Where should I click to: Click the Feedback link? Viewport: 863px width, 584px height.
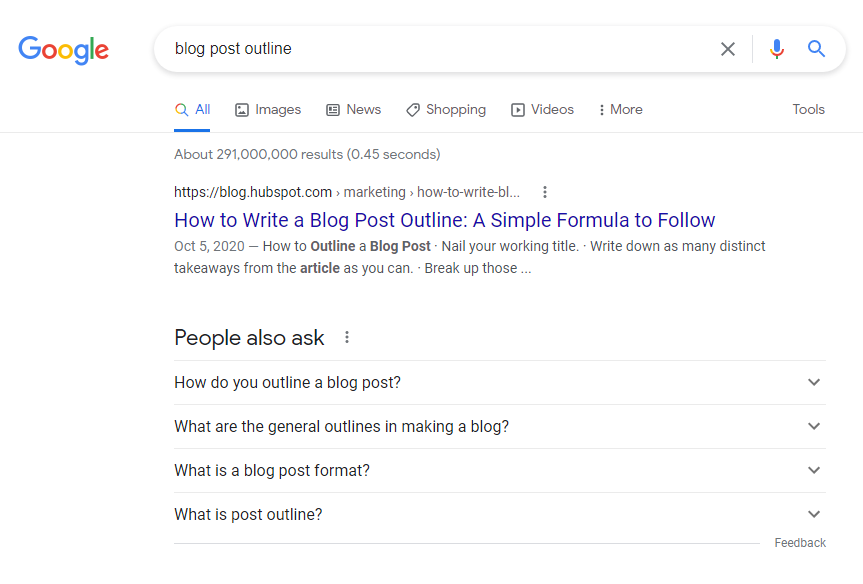800,543
